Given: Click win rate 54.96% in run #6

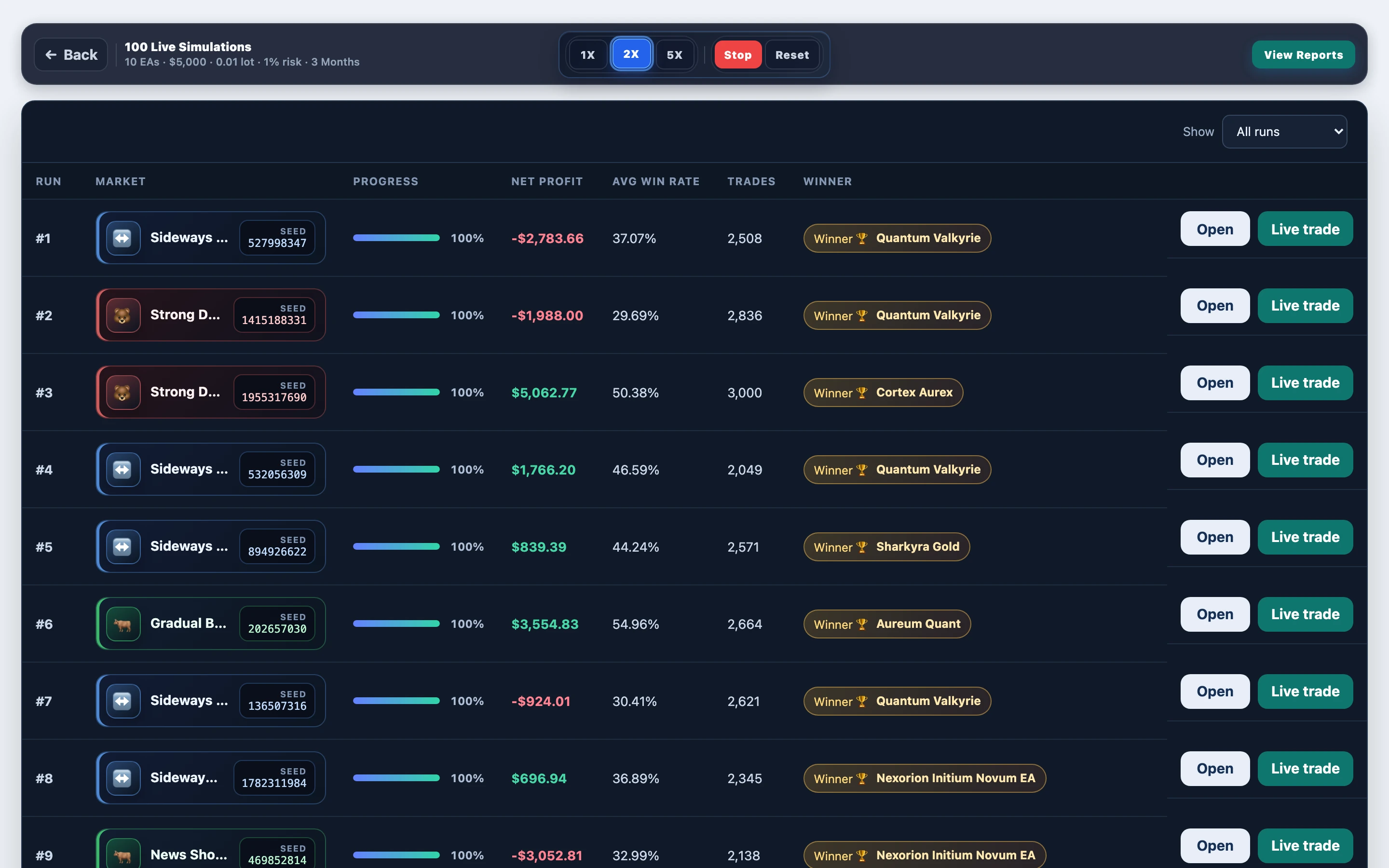Looking at the screenshot, I should (x=635, y=624).
